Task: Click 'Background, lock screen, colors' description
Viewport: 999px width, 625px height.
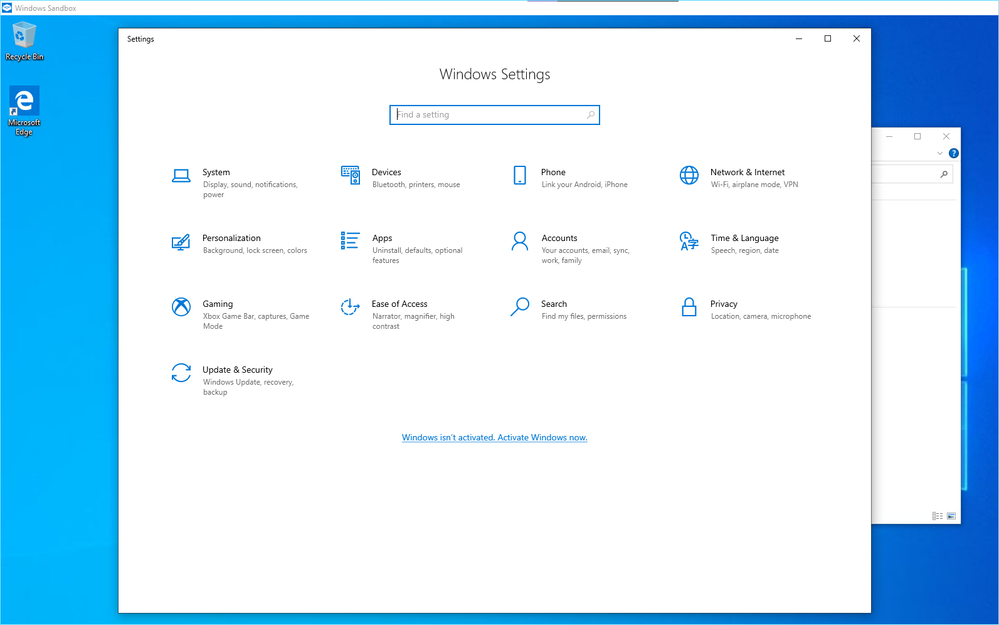Action: pyautogui.click(x=255, y=250)
